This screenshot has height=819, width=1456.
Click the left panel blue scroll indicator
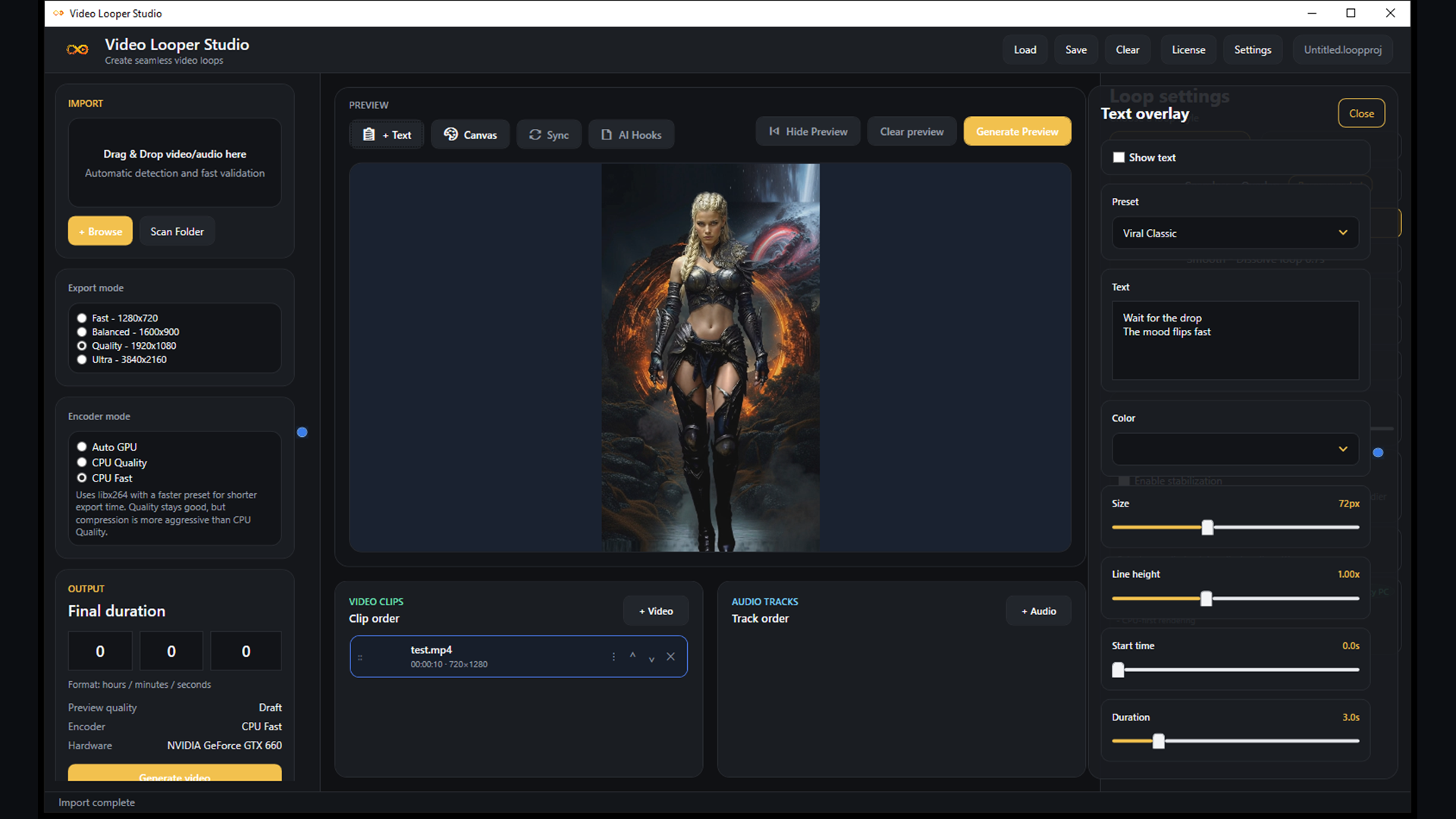tap(302, 432)
